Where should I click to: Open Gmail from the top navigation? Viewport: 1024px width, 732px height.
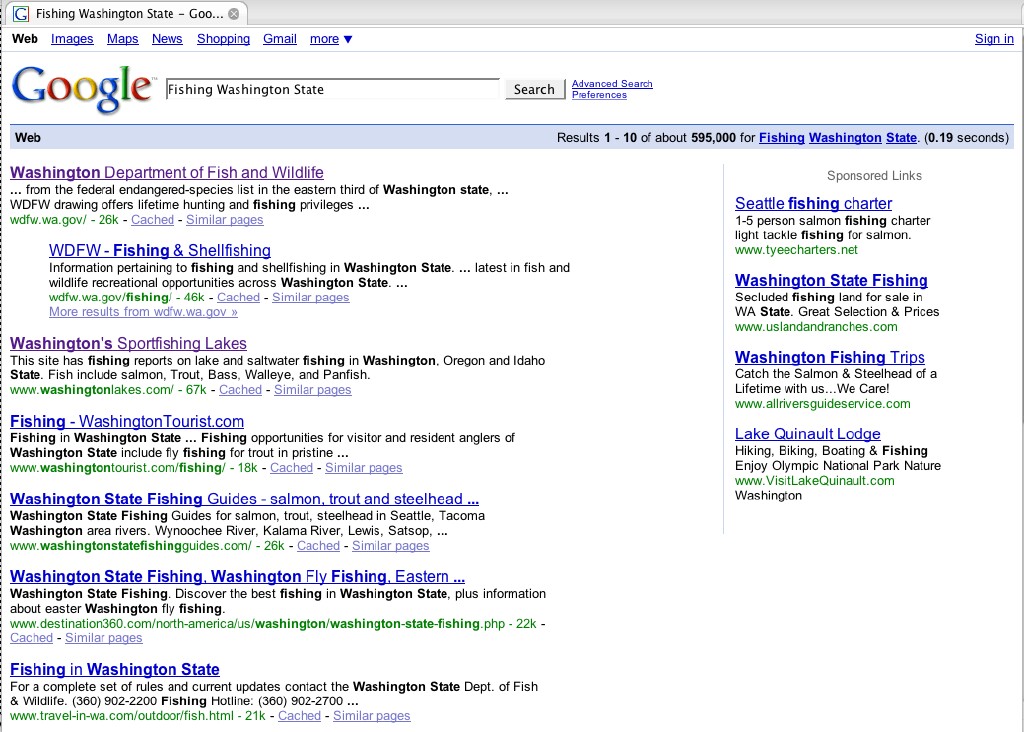(x=280, y=39)
